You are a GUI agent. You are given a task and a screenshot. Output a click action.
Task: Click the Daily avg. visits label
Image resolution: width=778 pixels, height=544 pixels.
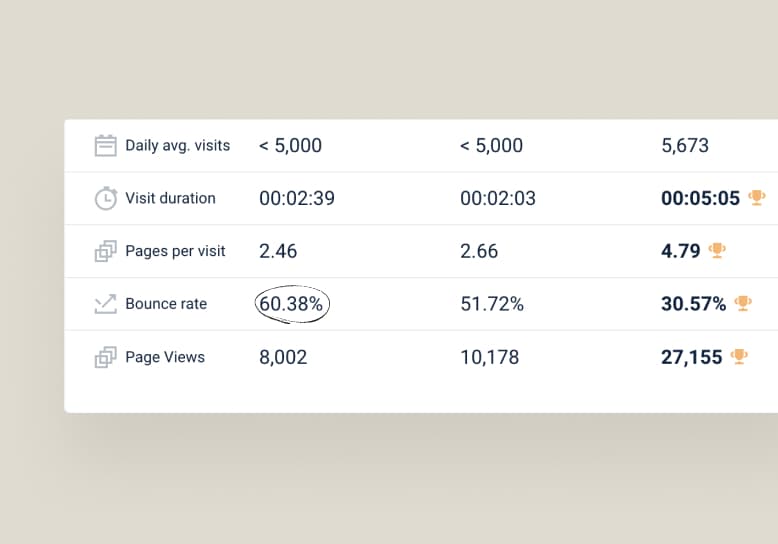[x=177, y=146]
